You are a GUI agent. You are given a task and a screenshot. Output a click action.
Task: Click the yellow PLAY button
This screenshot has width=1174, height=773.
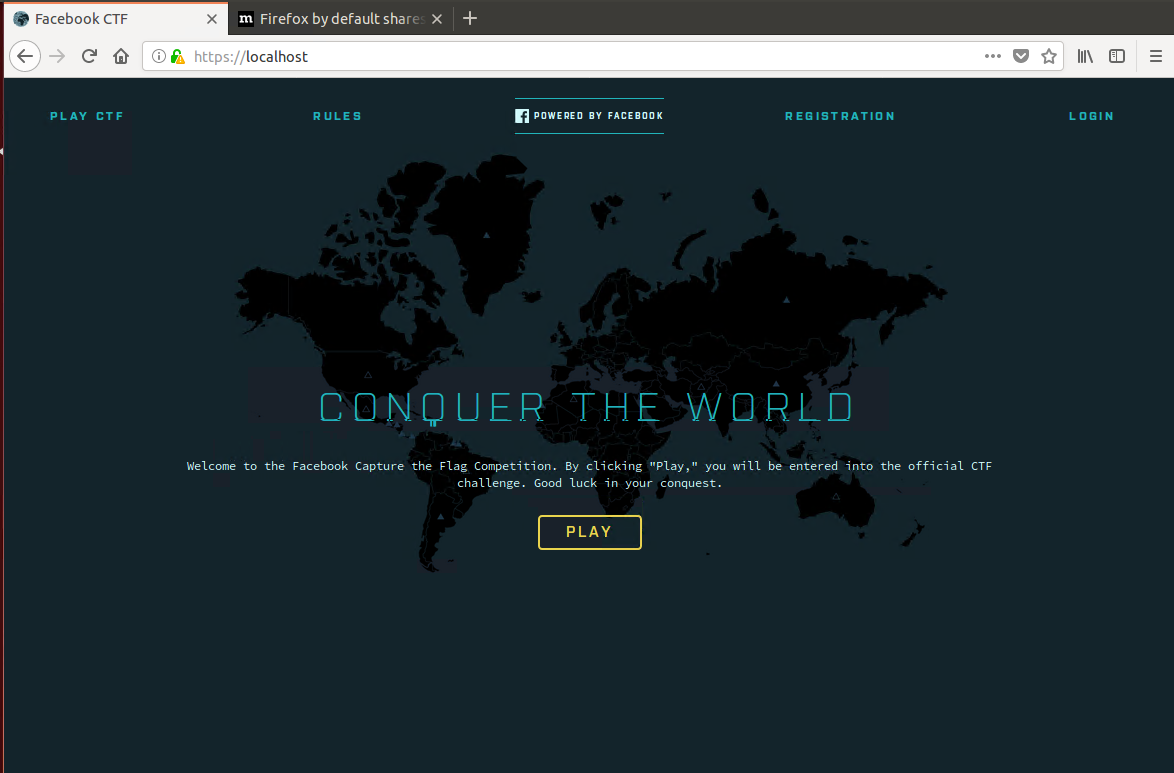point(589,532)
